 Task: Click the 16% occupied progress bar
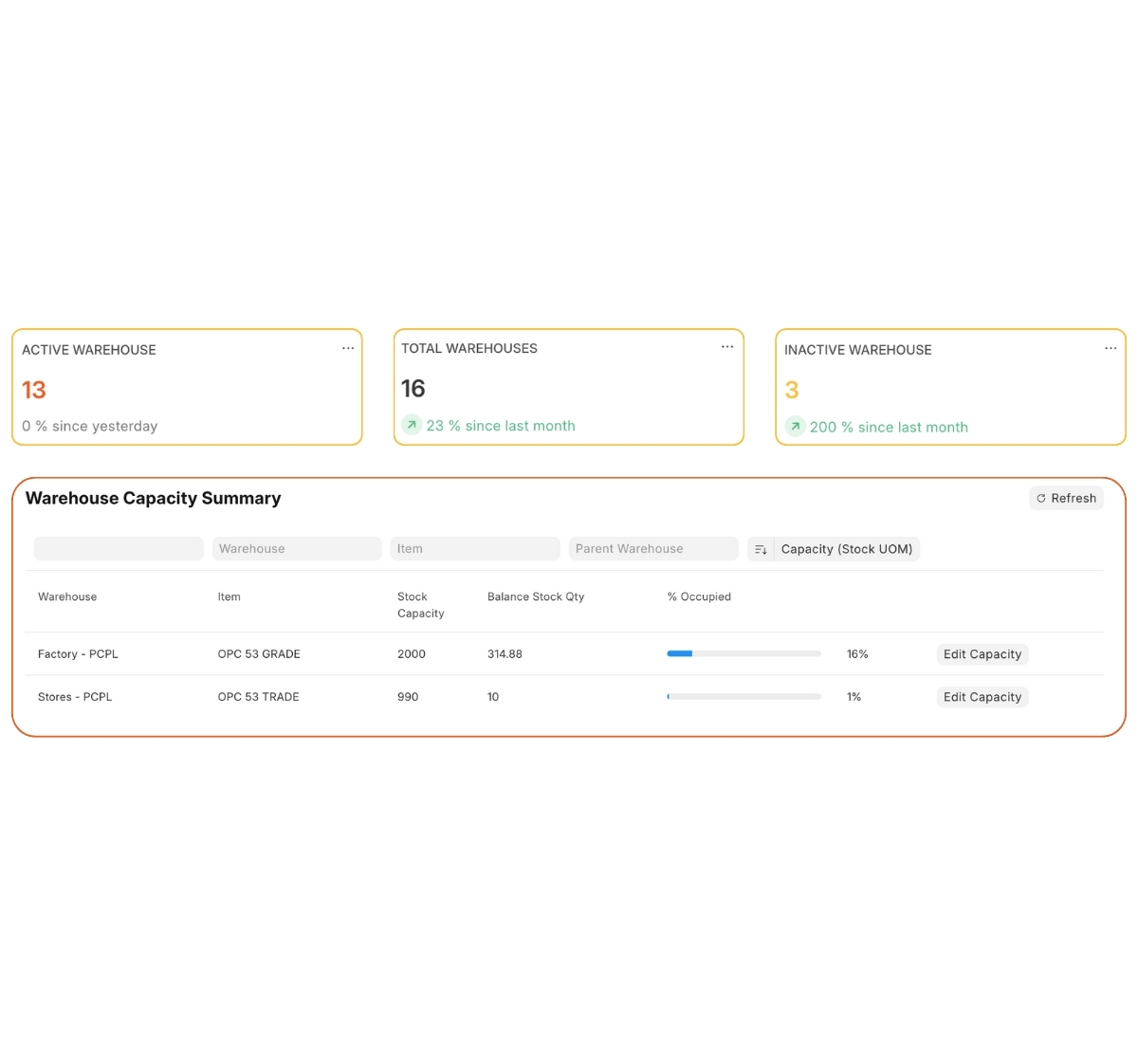pyautogui.click(x=743, y=653)
